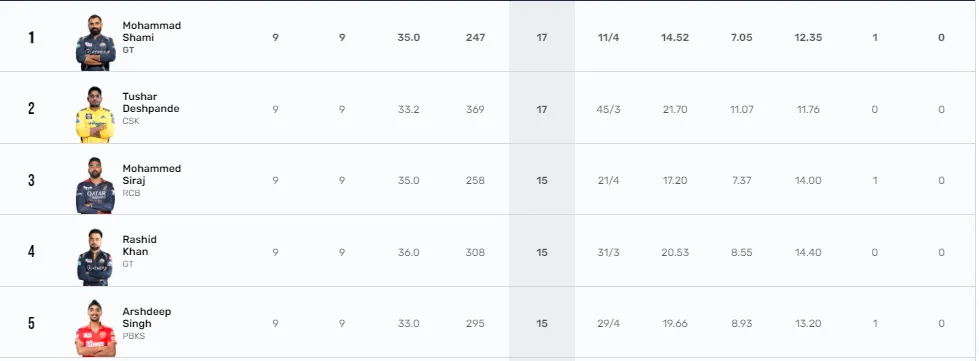Select the Arshdeep Singh name link
The width and height of the screenshot is (979, 361).
tap(147, 317)
